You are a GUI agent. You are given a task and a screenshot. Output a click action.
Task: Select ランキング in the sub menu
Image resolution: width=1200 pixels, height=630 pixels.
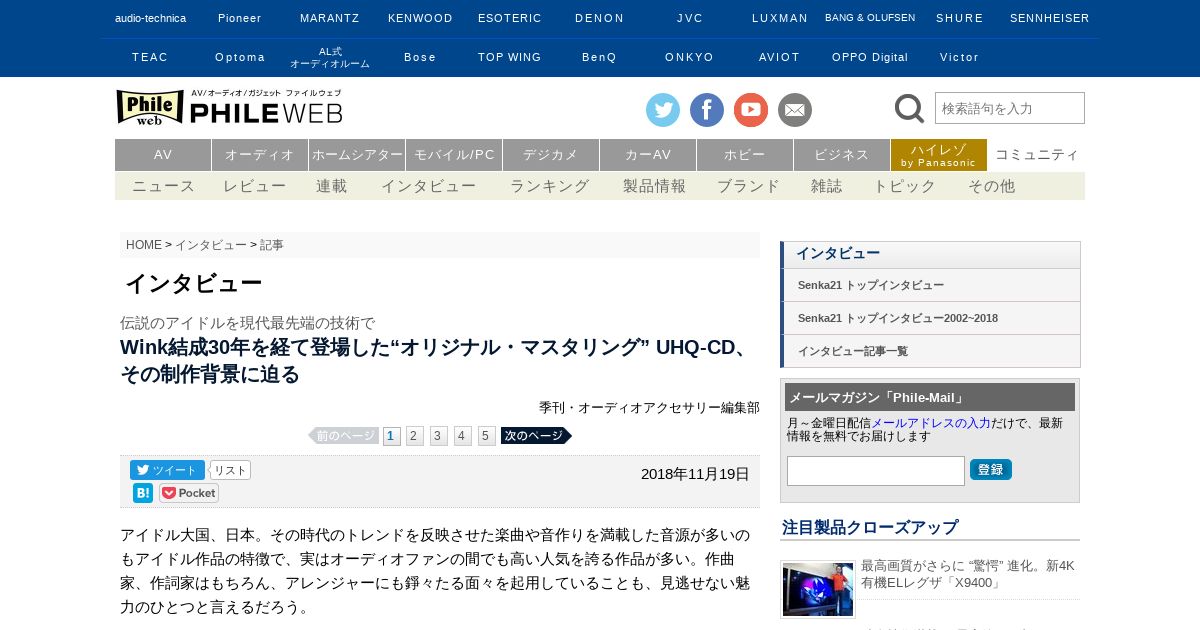(550, 186)
